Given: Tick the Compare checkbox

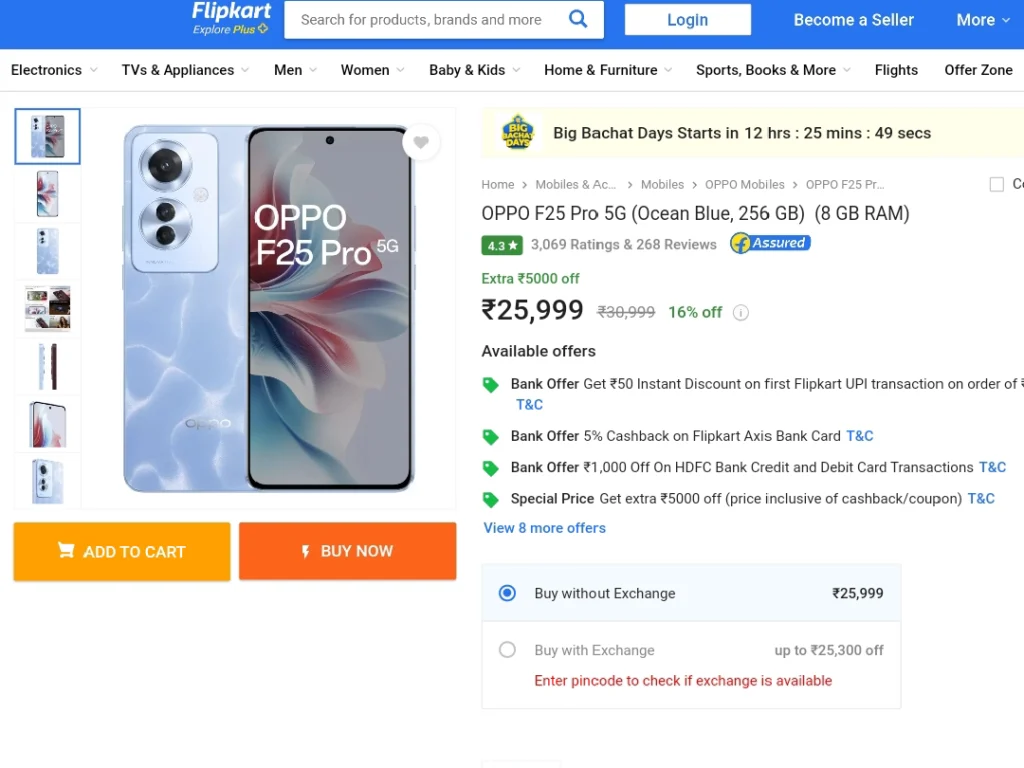Looking at the screenshot, I should (x=997, y=185).
